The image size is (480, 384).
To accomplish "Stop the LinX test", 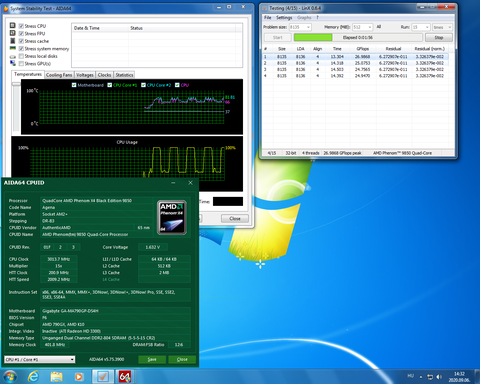I will (439, 37).
